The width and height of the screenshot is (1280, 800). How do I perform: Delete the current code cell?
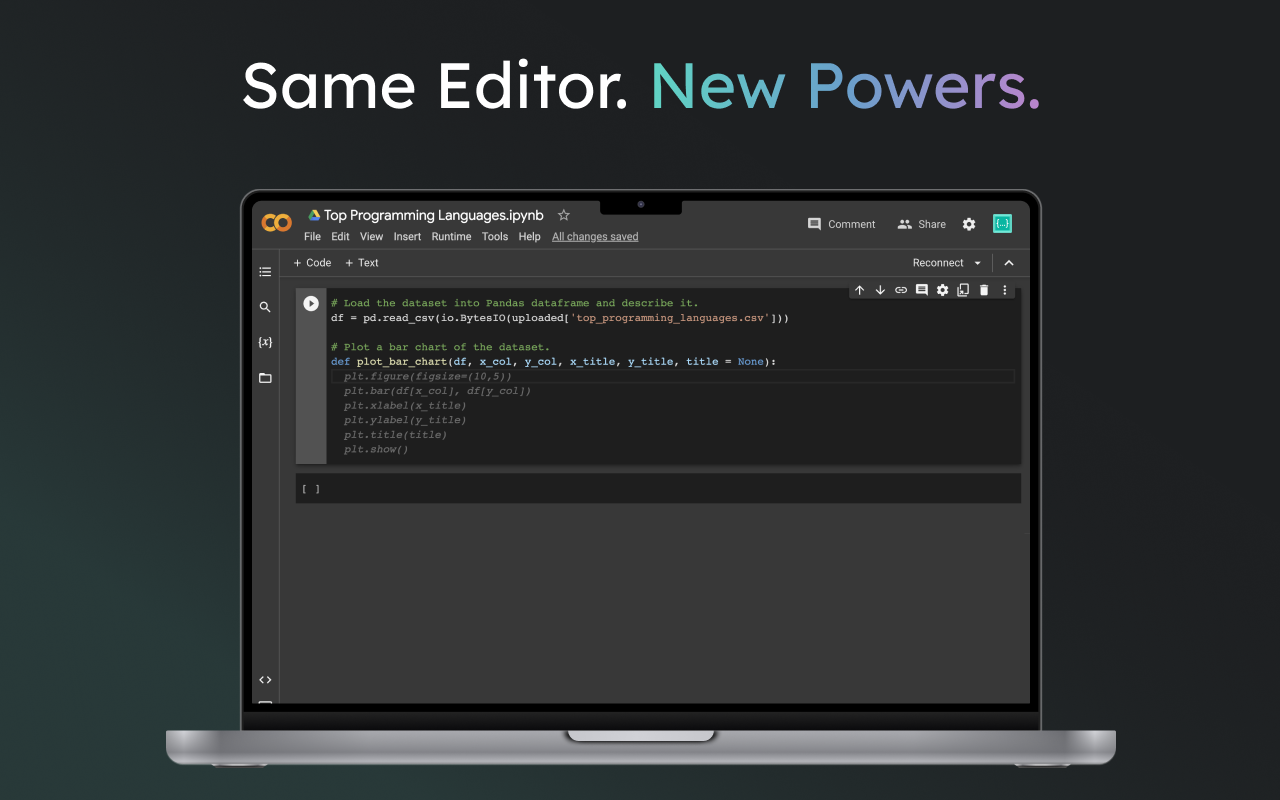pyautogui.click(x=983, y=290)
